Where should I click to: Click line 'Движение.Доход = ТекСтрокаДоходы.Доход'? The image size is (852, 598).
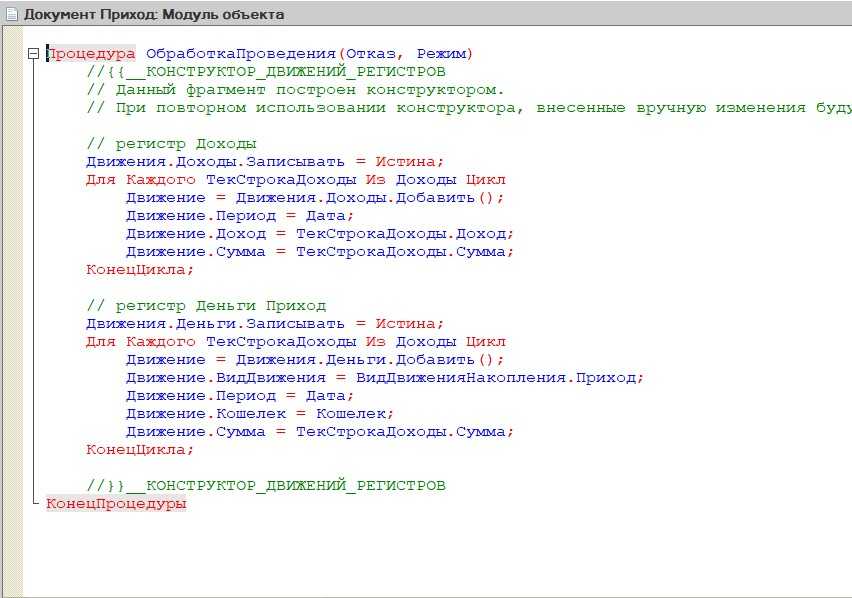320,234
